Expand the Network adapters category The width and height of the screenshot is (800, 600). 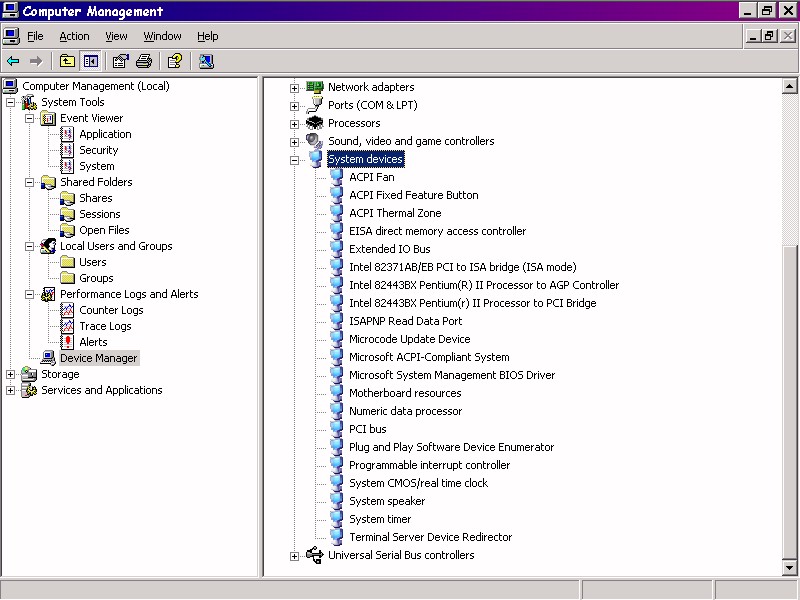coord(294,88)
